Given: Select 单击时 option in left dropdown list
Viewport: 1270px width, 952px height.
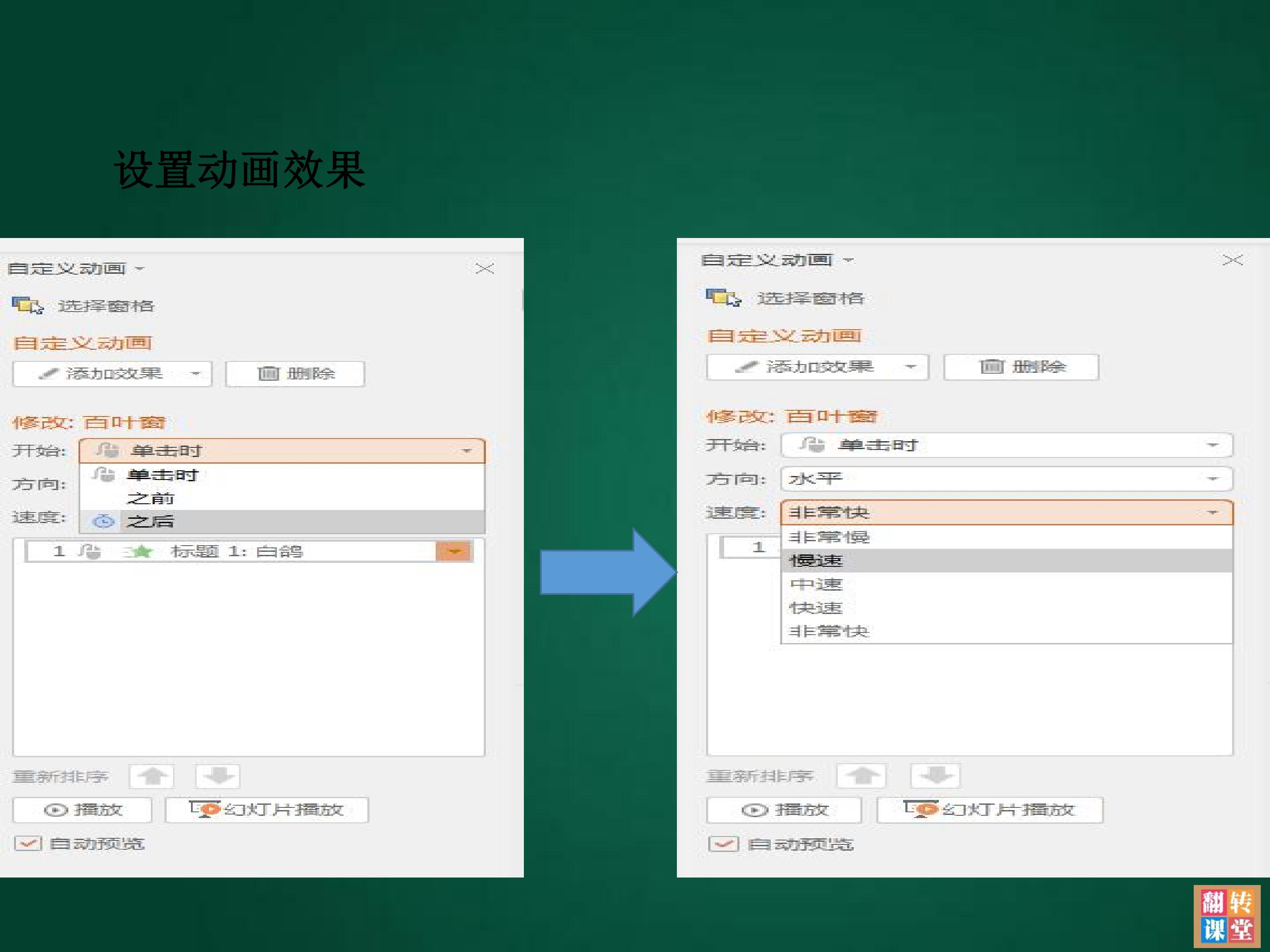Looking at the screenshot, I should (x=282, y=475).
